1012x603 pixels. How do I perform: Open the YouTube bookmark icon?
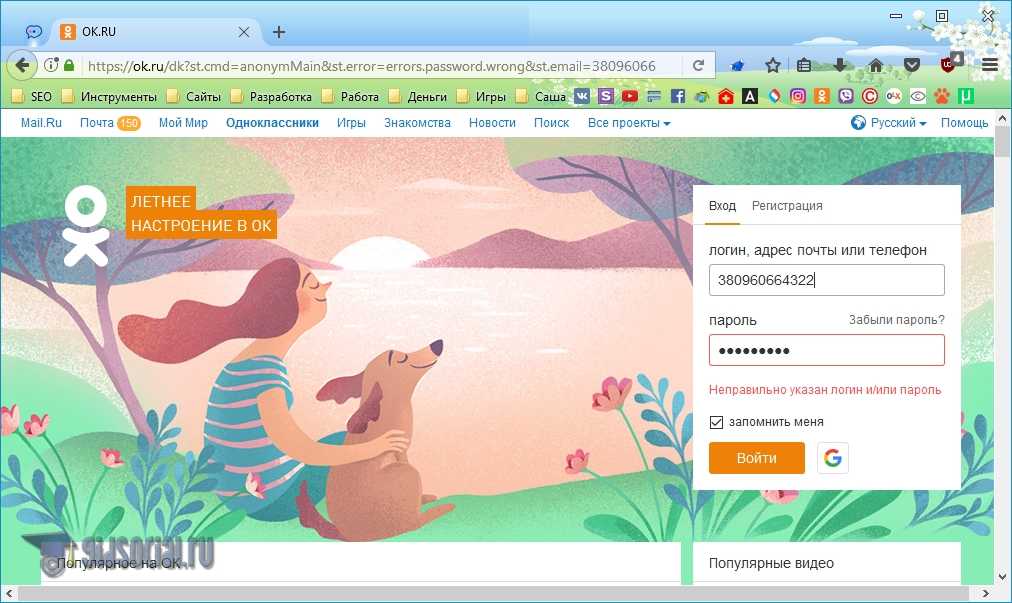[x=630, y=97]
